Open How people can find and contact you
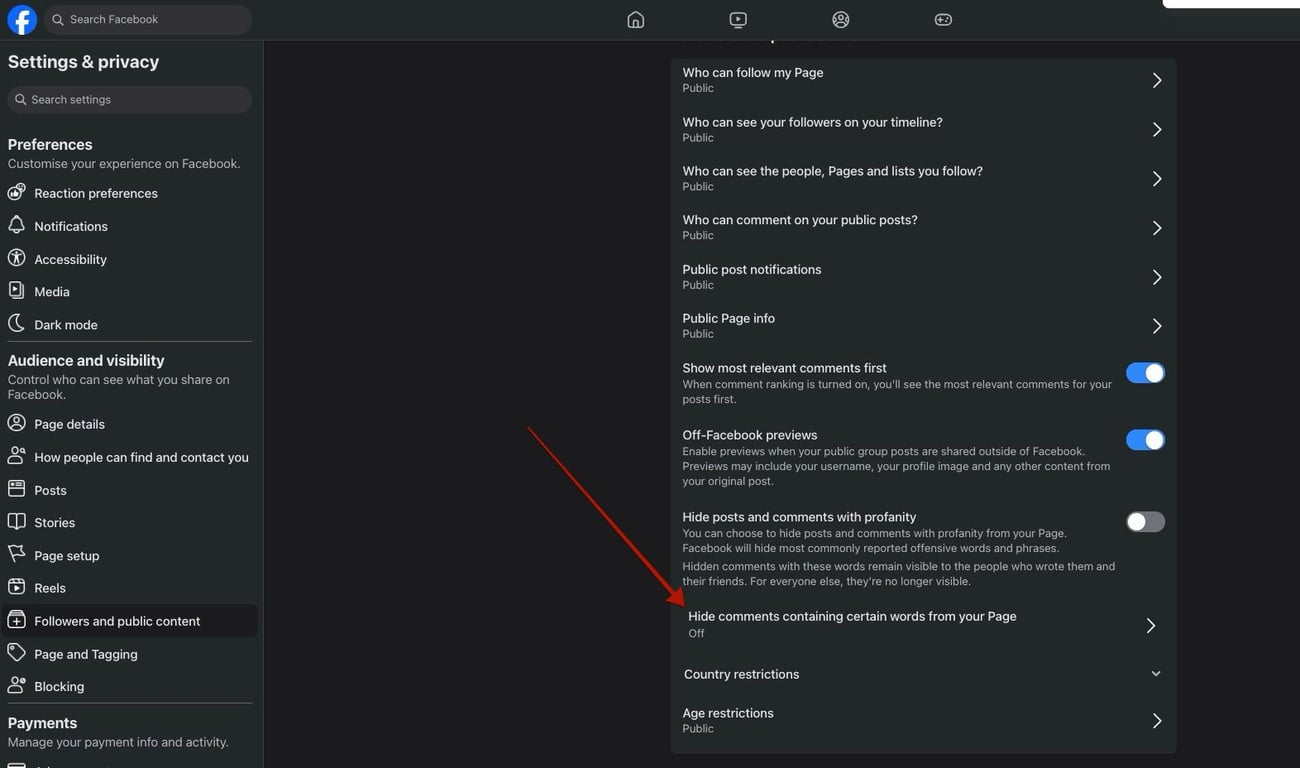 pos(130,457)
